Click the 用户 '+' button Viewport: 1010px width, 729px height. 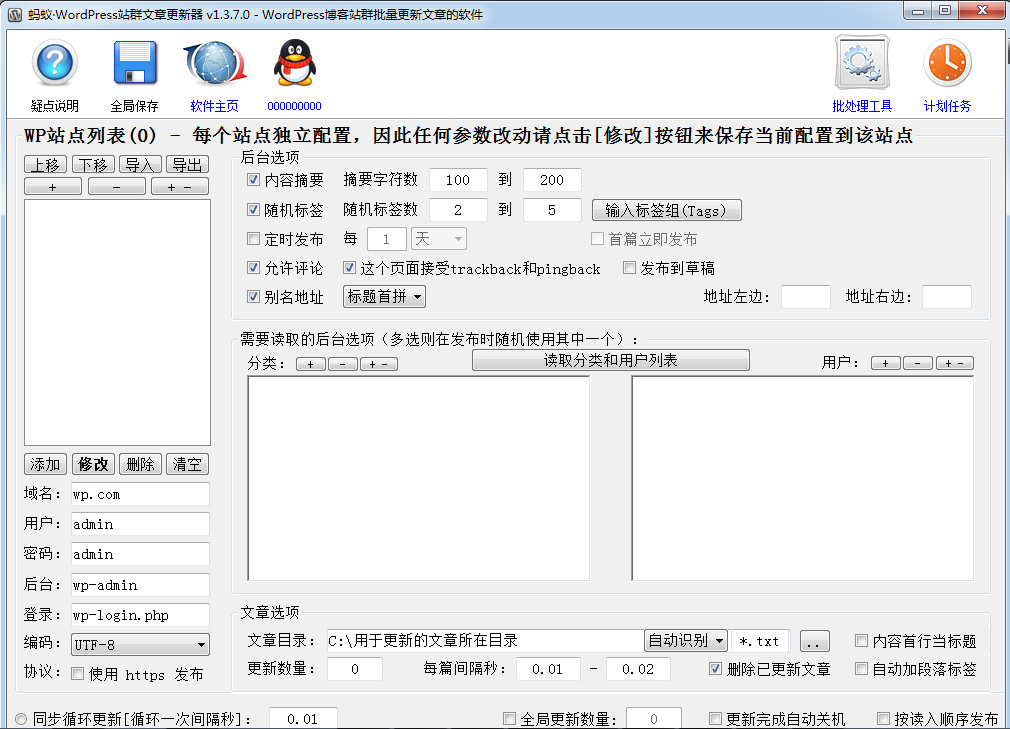(x=886, y=363)
